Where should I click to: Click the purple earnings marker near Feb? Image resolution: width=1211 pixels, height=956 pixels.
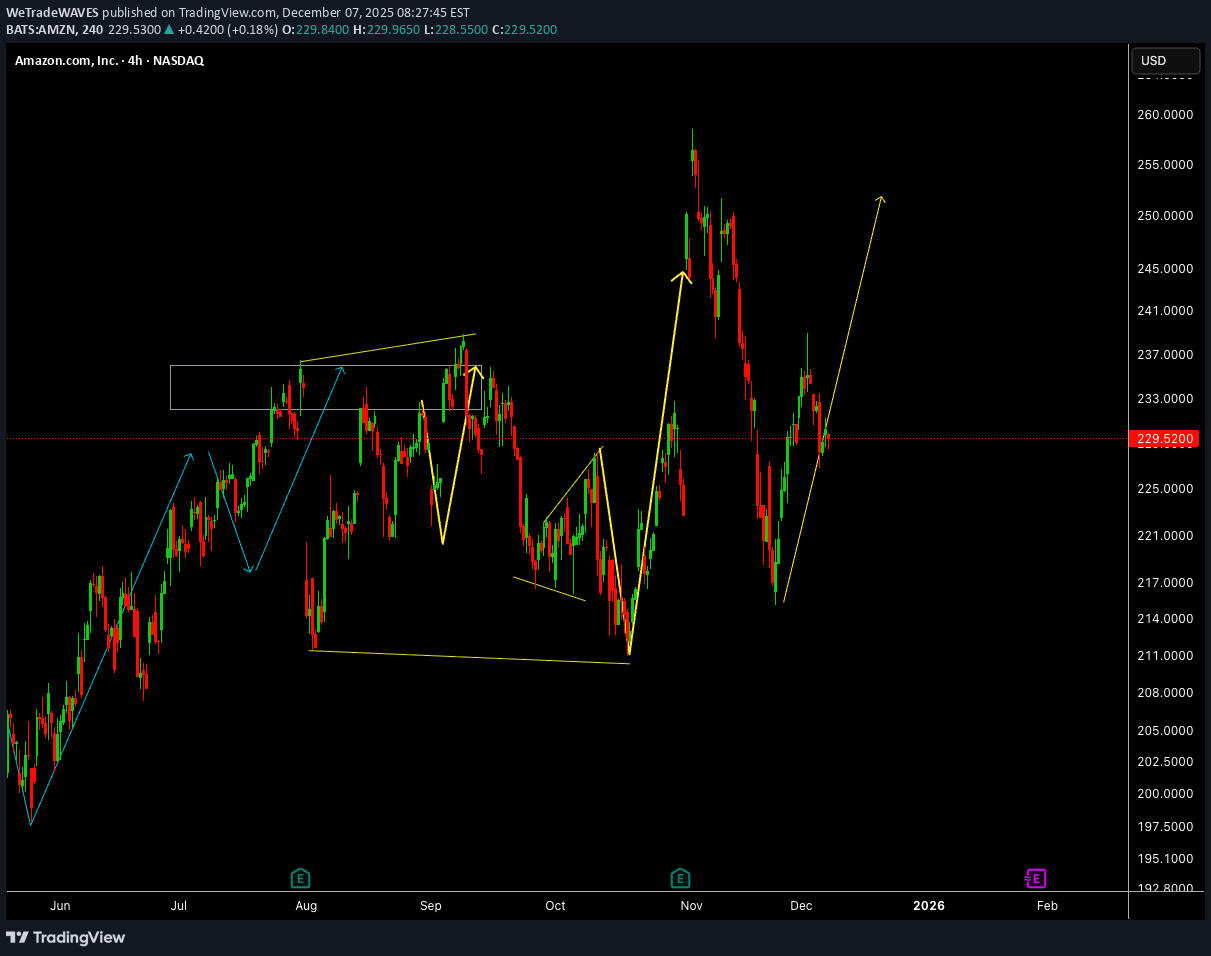pos(1035,879)
